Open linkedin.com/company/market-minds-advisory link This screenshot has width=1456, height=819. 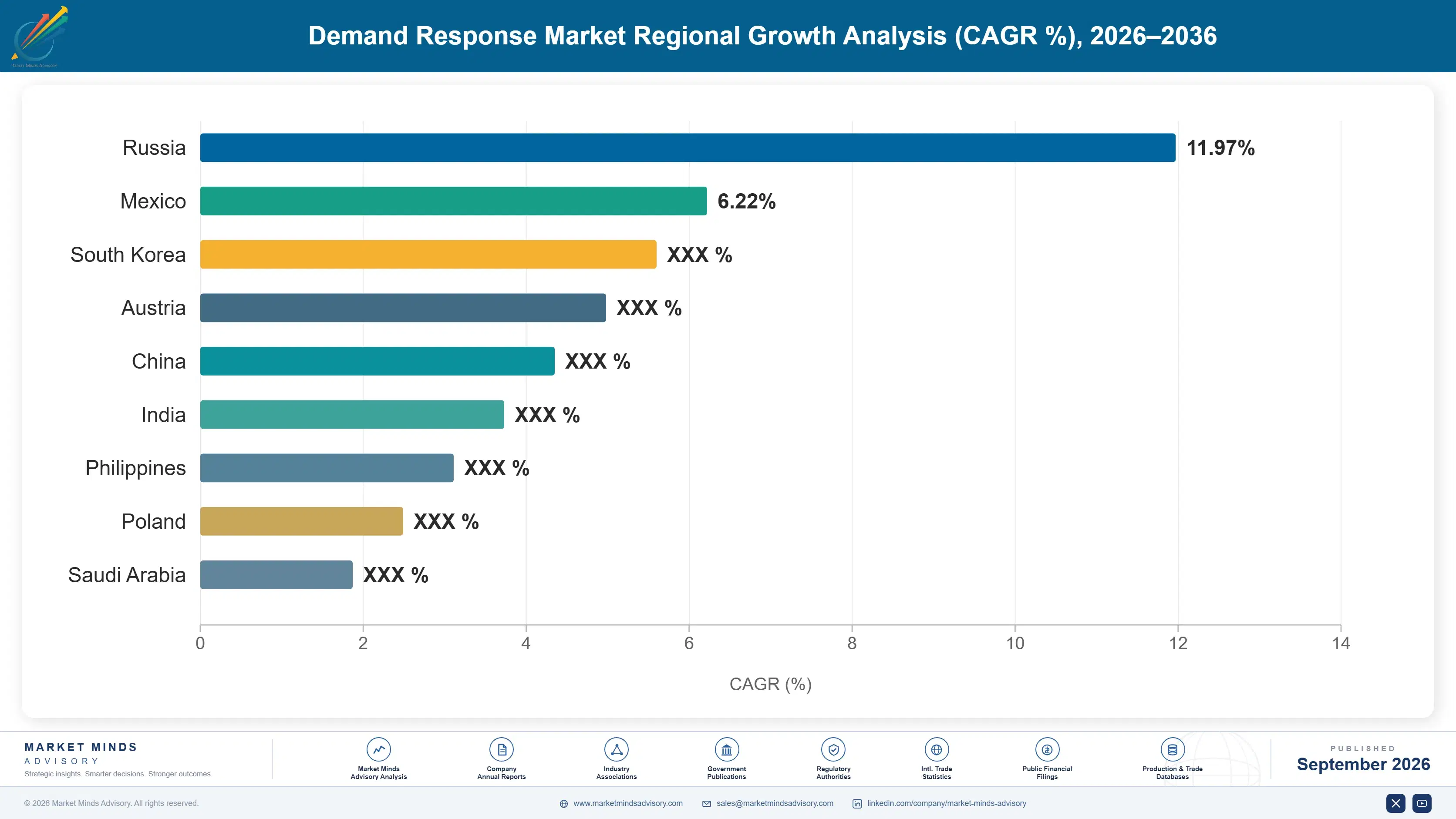pos(947,803)
